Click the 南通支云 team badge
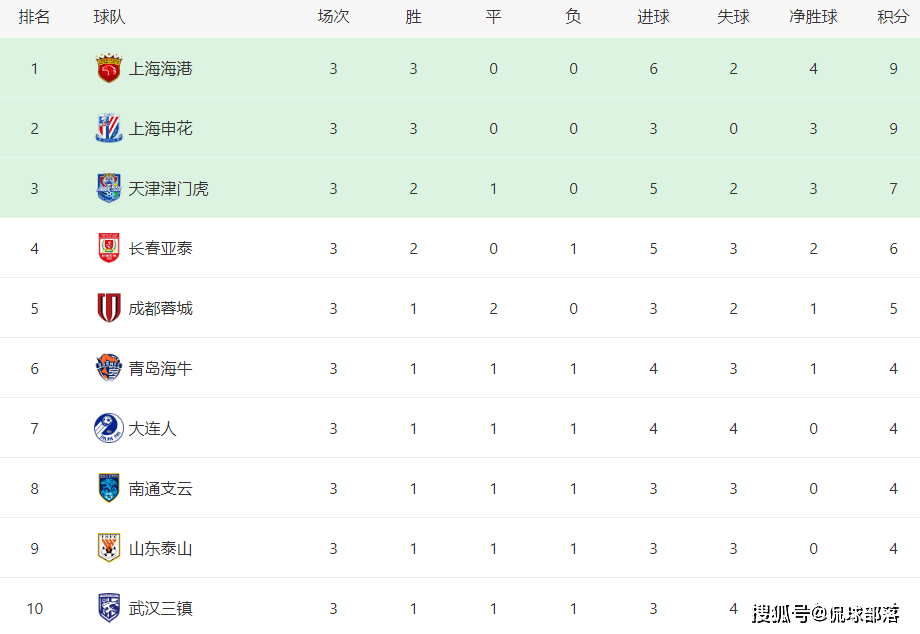This screenshot has width=920, height=634. pos(109,488)
